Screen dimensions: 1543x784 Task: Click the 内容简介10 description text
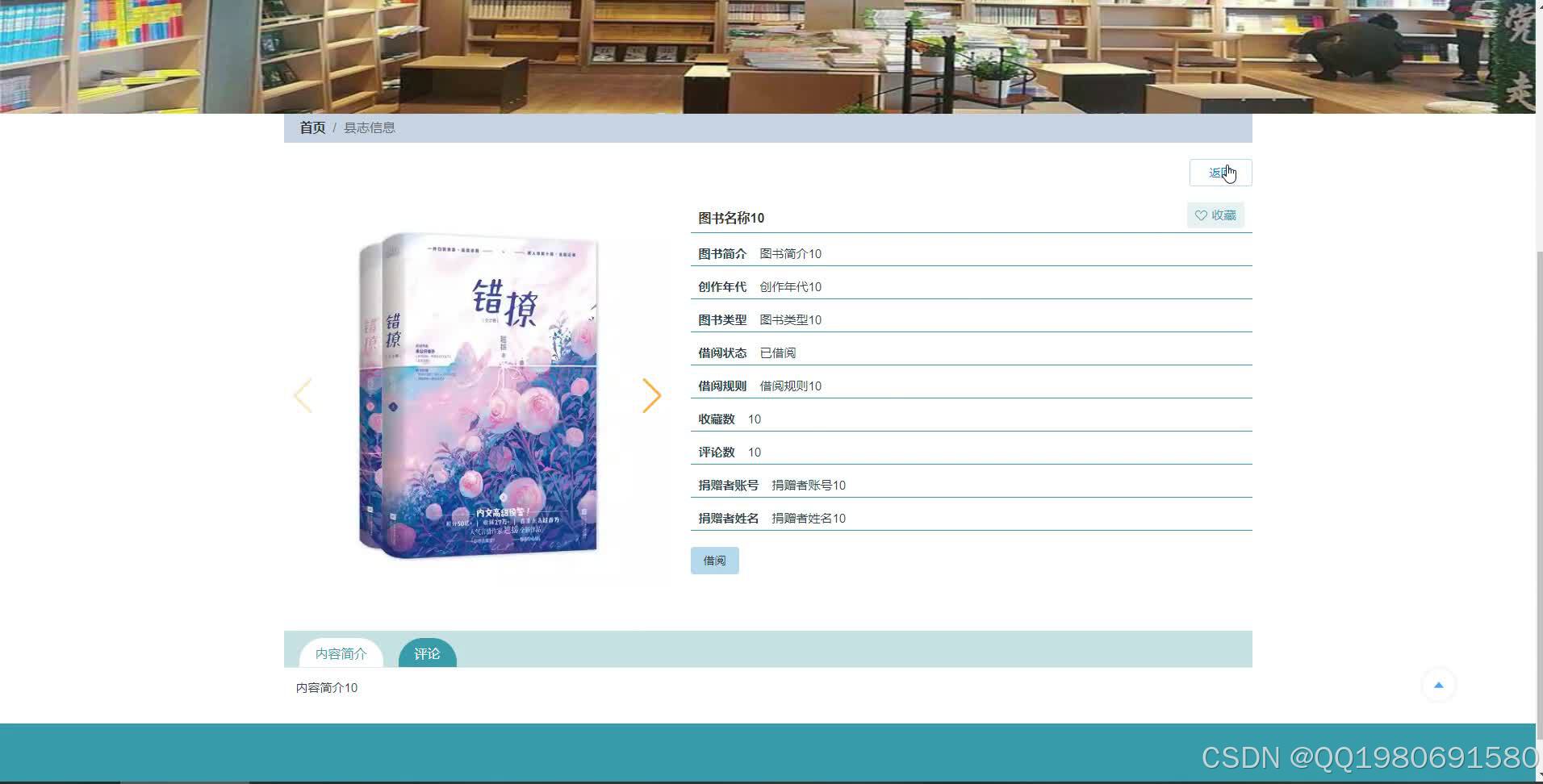coord(326,687)
